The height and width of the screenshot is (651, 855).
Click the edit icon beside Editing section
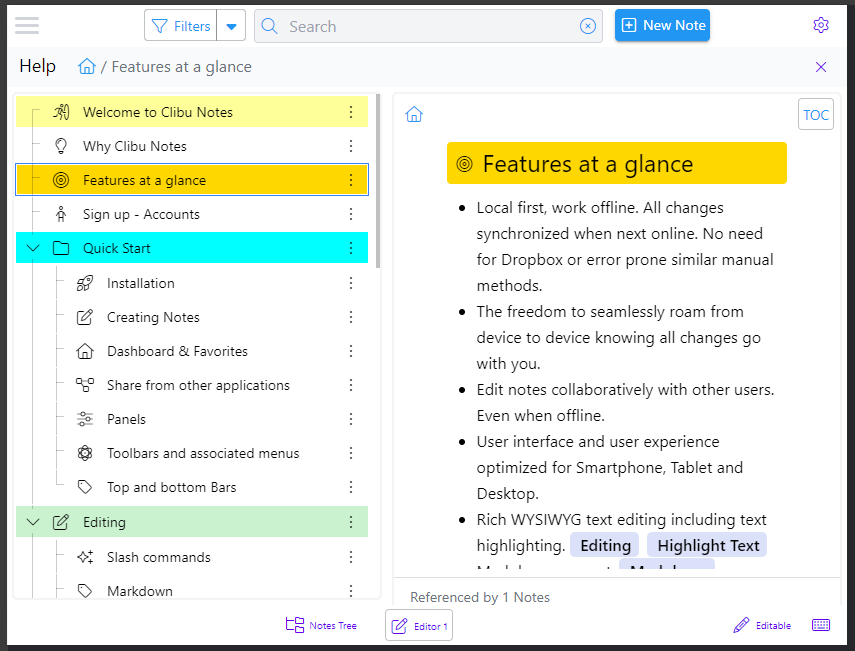coord(61,522)
